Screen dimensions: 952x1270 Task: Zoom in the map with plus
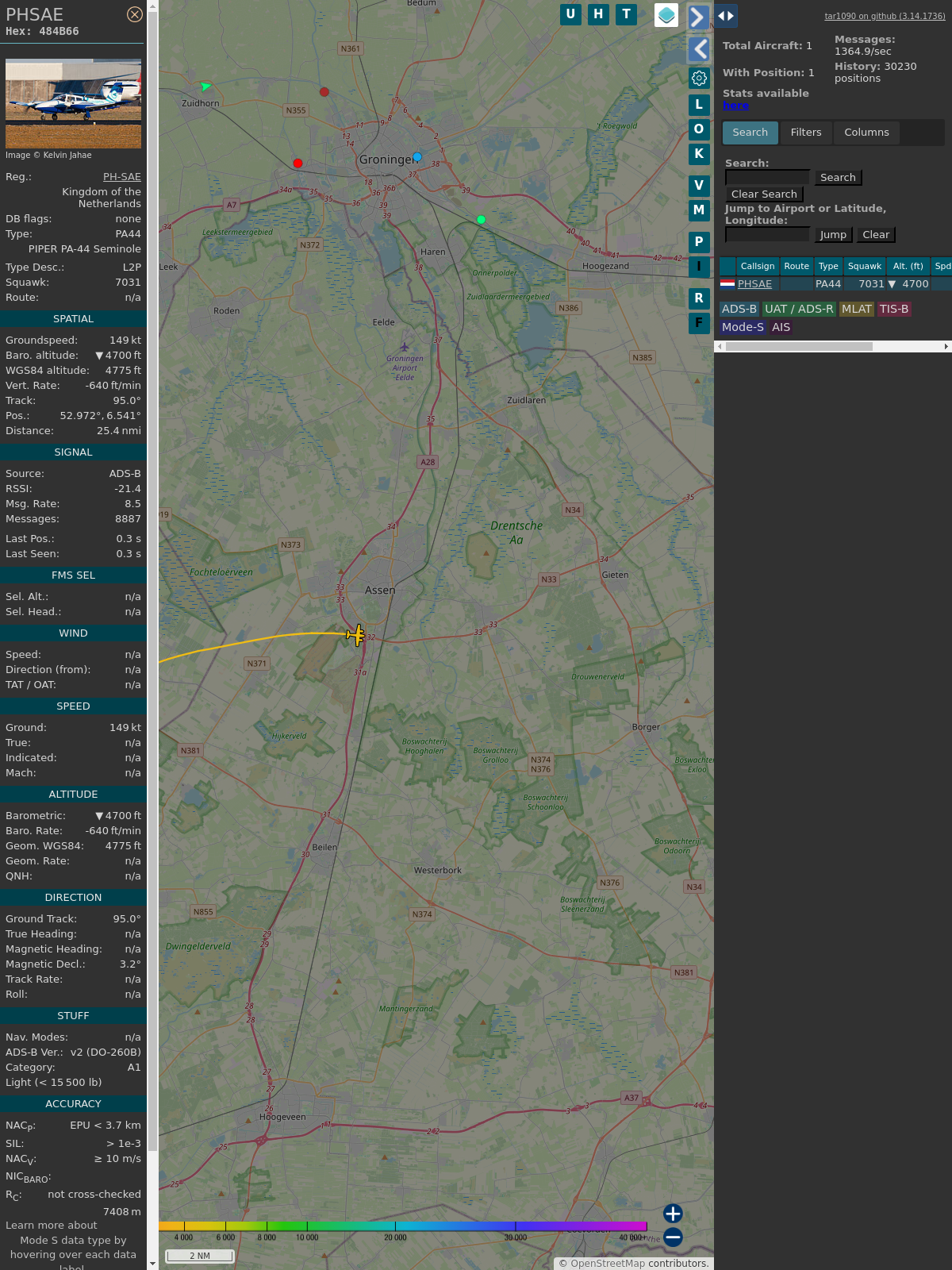click(673, 1214)
